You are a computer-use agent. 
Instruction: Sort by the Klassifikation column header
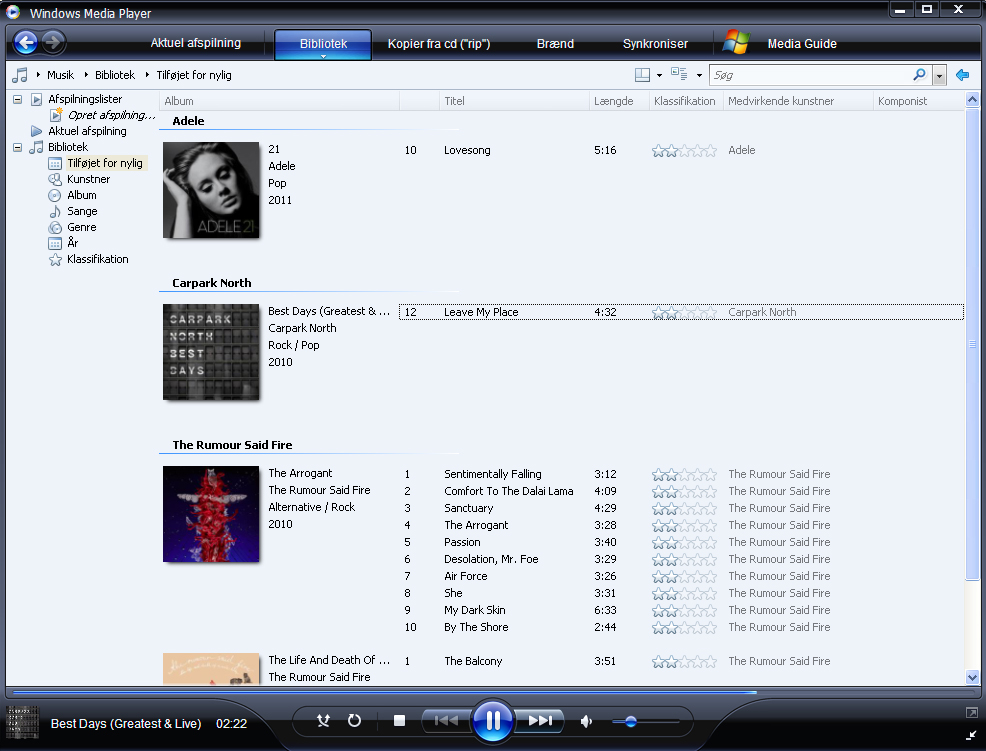pos(686,101)
